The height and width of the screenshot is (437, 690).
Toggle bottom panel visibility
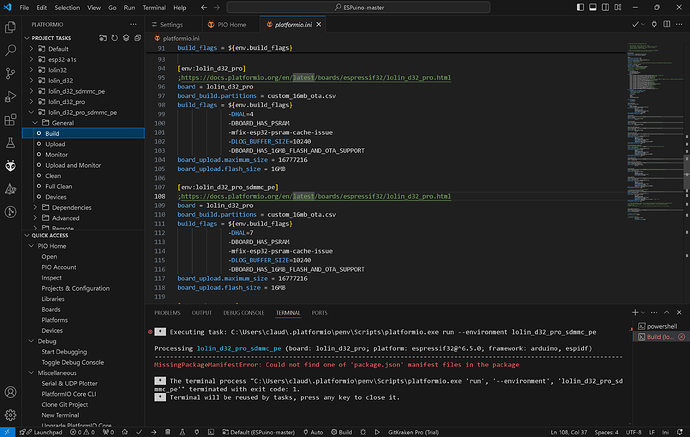coord(593,7)
